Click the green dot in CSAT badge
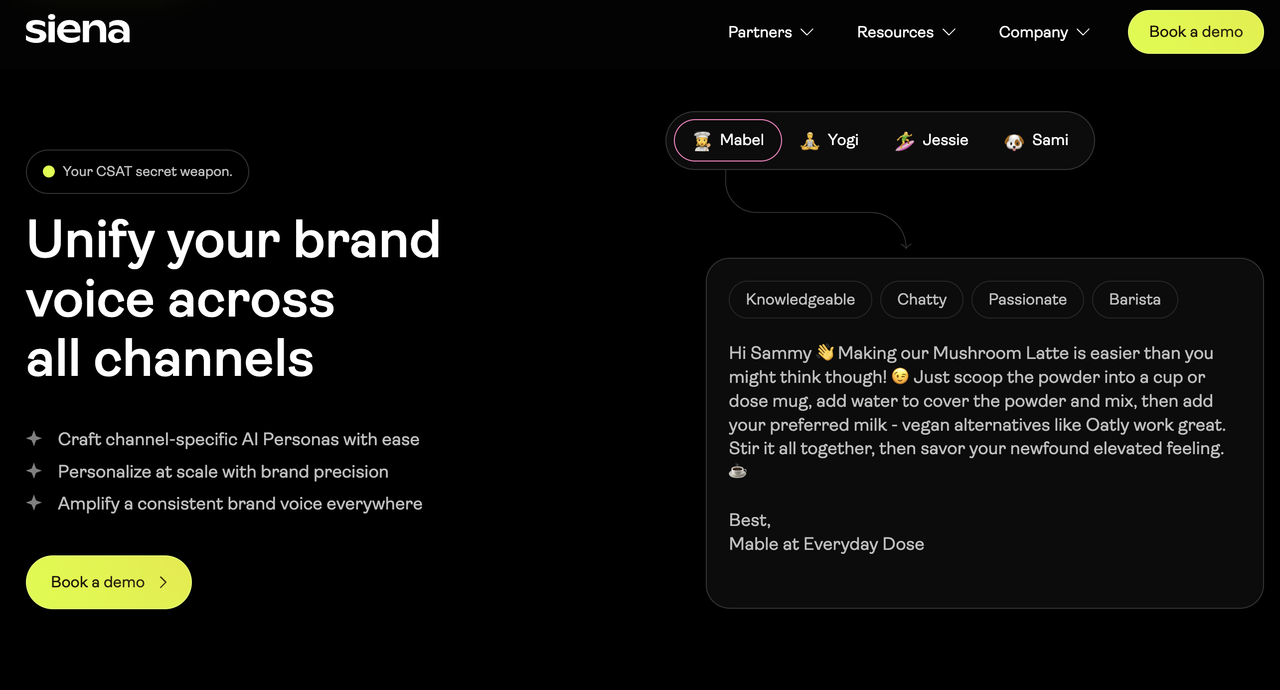The width and height of the screenshot is (1280, 690). point(48,172)
